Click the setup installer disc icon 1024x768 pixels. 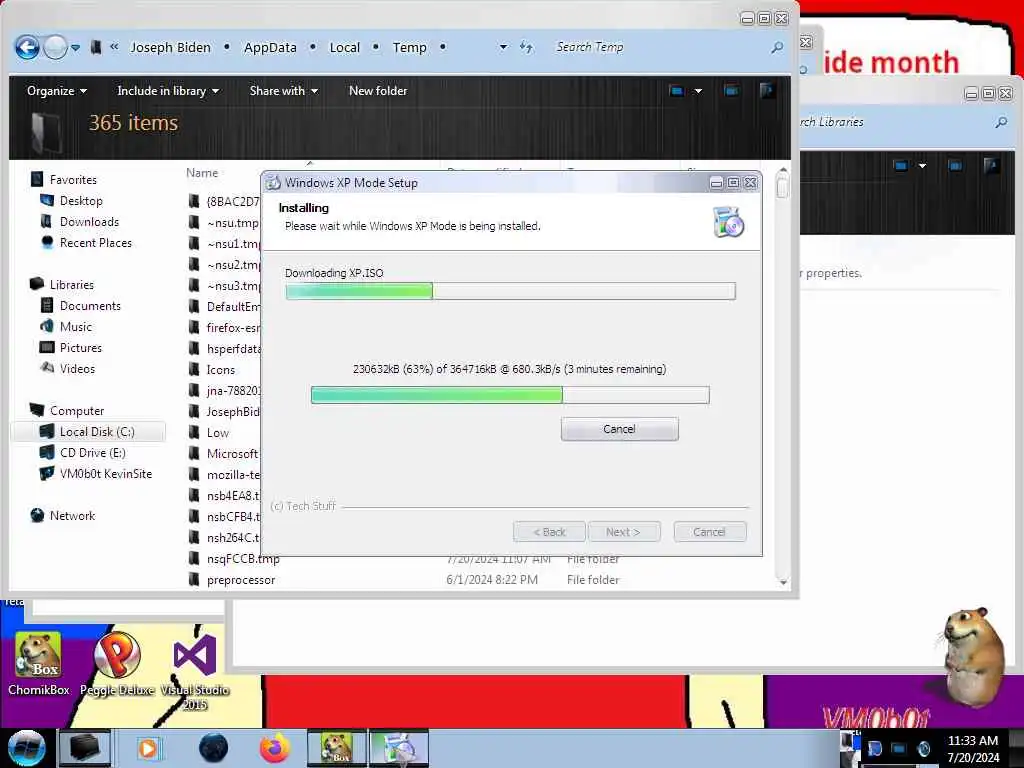729,221
